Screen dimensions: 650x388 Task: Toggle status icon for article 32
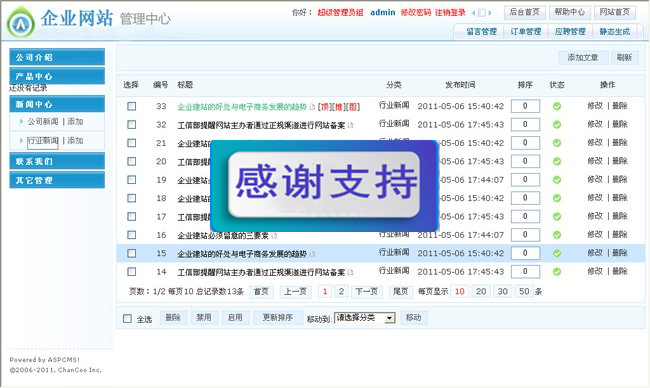click(x=557, y=124)
